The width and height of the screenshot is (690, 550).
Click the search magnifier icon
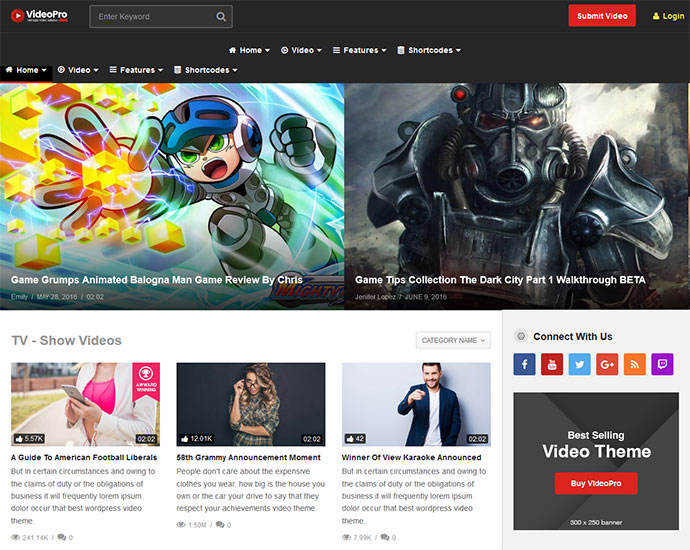click(x=221, y=17)
